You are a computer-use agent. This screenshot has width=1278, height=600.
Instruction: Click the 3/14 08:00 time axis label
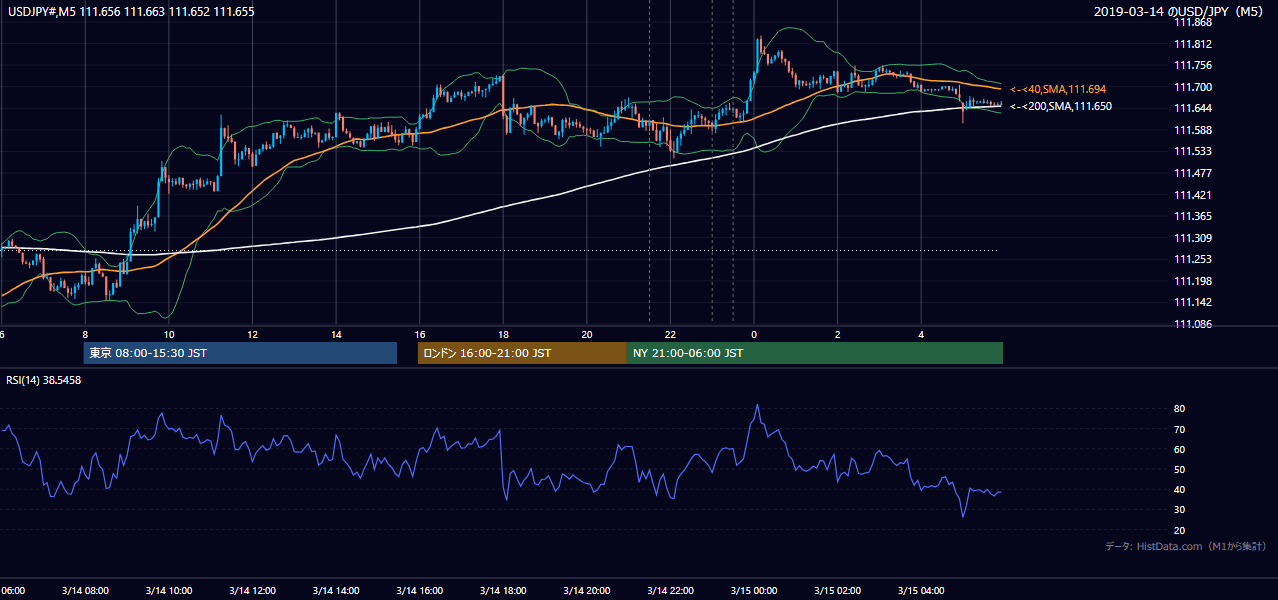coord(85,590)
